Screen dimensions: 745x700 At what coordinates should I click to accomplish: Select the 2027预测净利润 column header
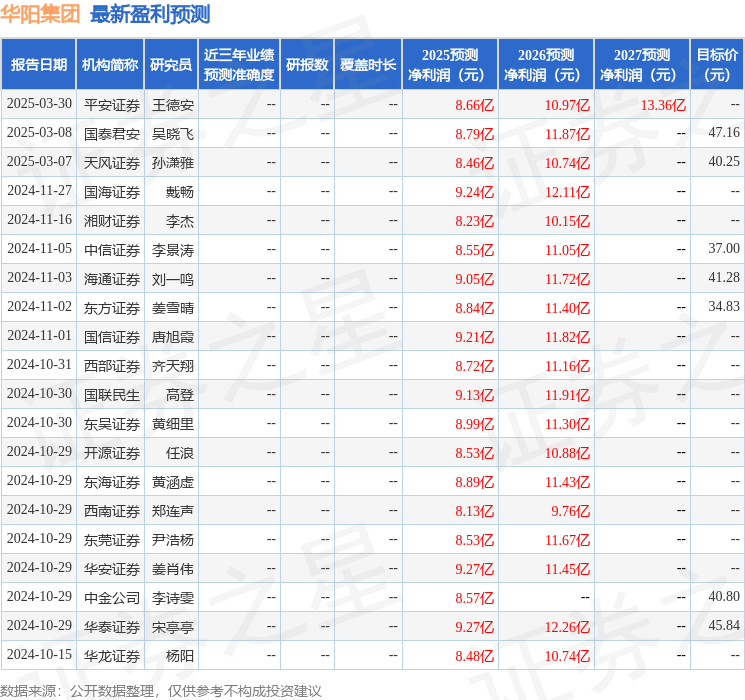click(642, 65)
